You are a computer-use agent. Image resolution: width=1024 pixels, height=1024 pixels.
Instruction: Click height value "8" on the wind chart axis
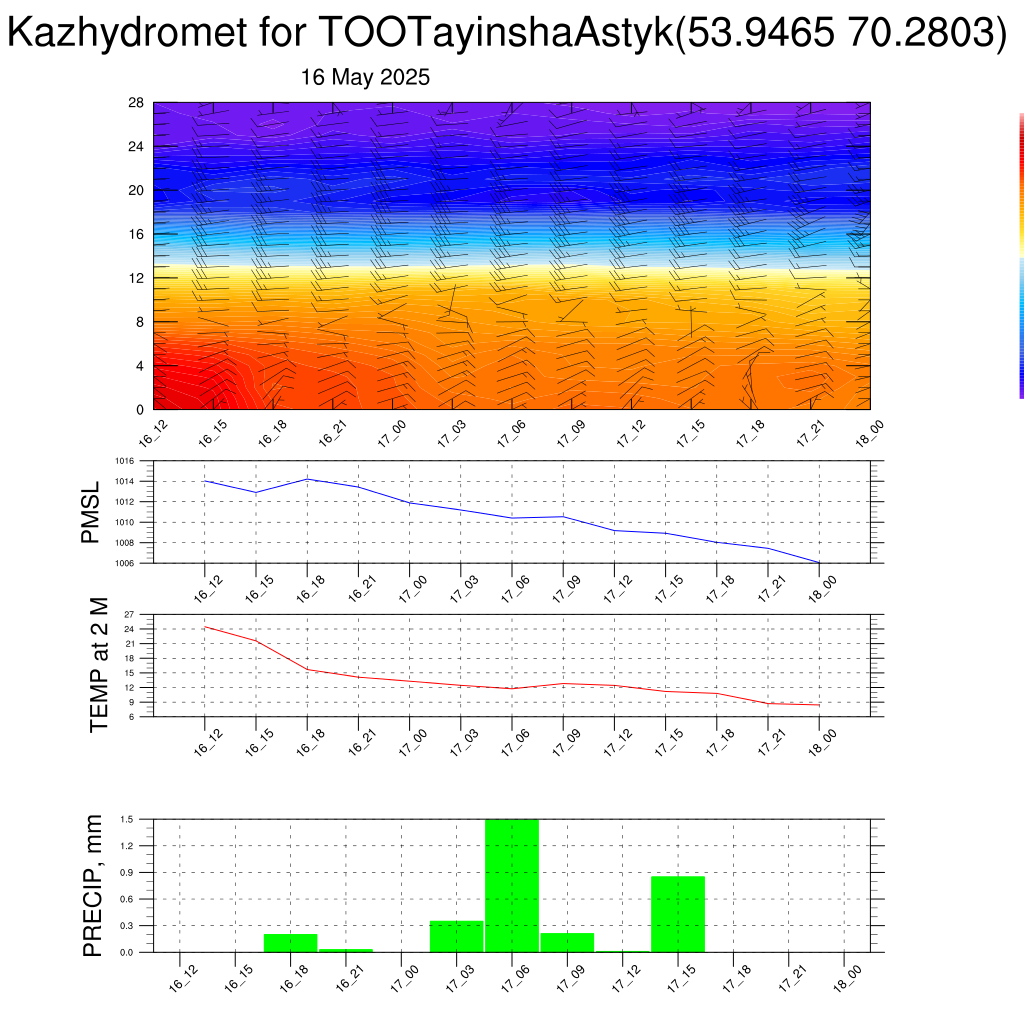tap(140, 322)
